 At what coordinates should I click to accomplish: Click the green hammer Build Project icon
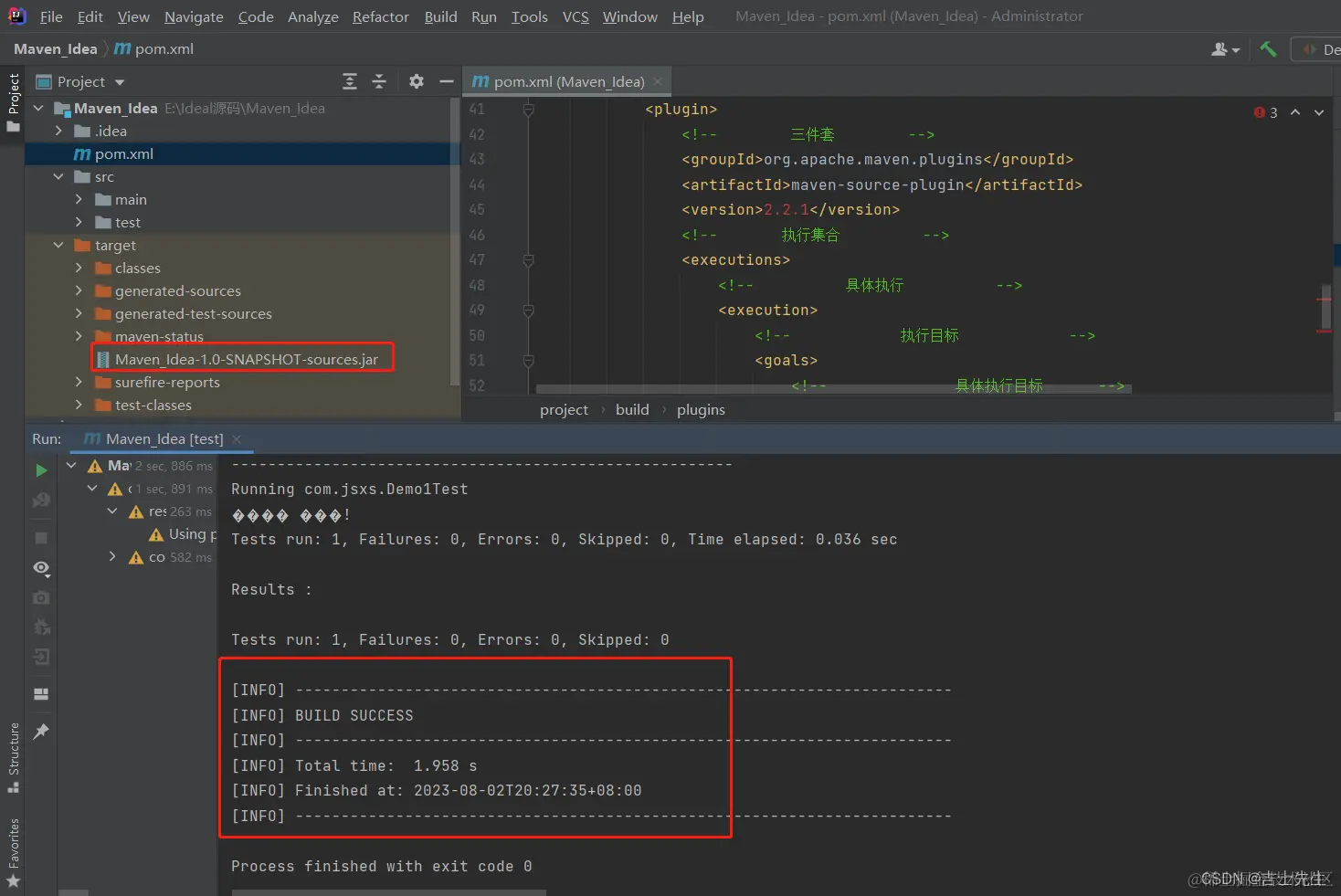click(1268, 49)
